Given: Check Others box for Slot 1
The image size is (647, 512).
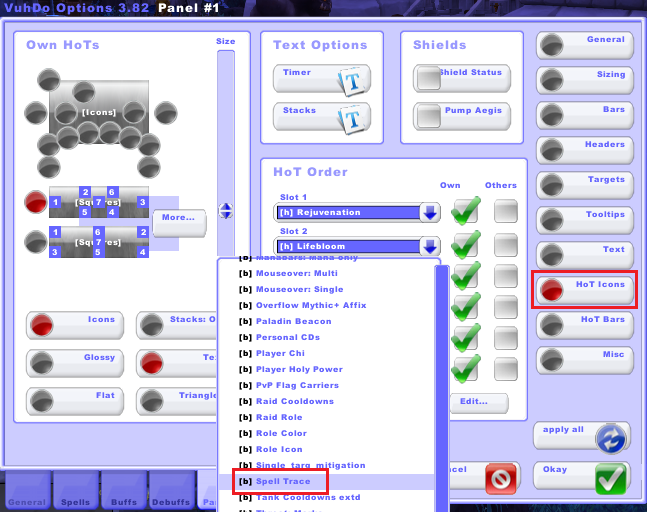Looking at the screenshot, I should 506,212.
